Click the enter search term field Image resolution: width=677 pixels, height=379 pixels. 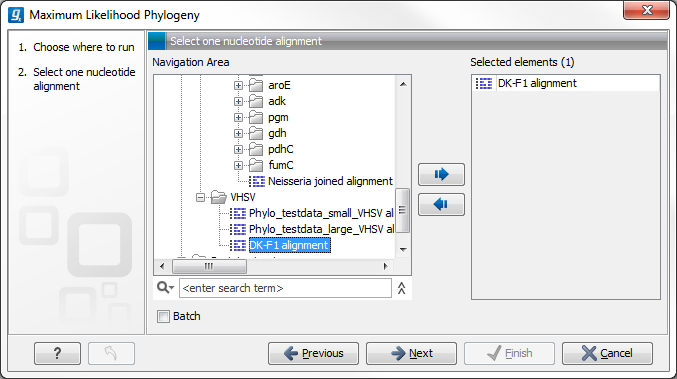[x=285, y=288]
